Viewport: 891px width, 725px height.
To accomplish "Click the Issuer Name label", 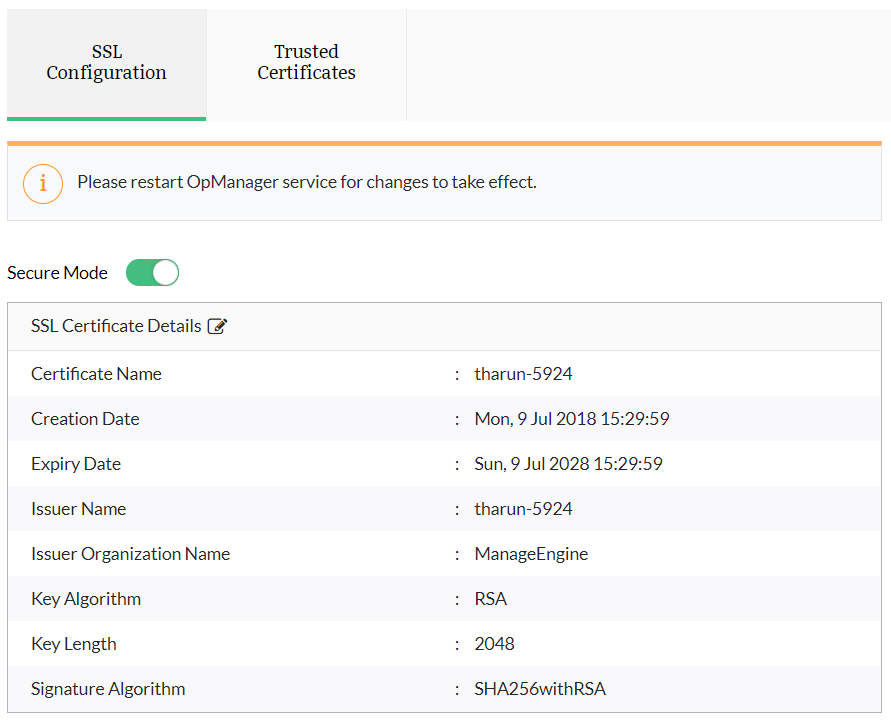I will 78,509.
